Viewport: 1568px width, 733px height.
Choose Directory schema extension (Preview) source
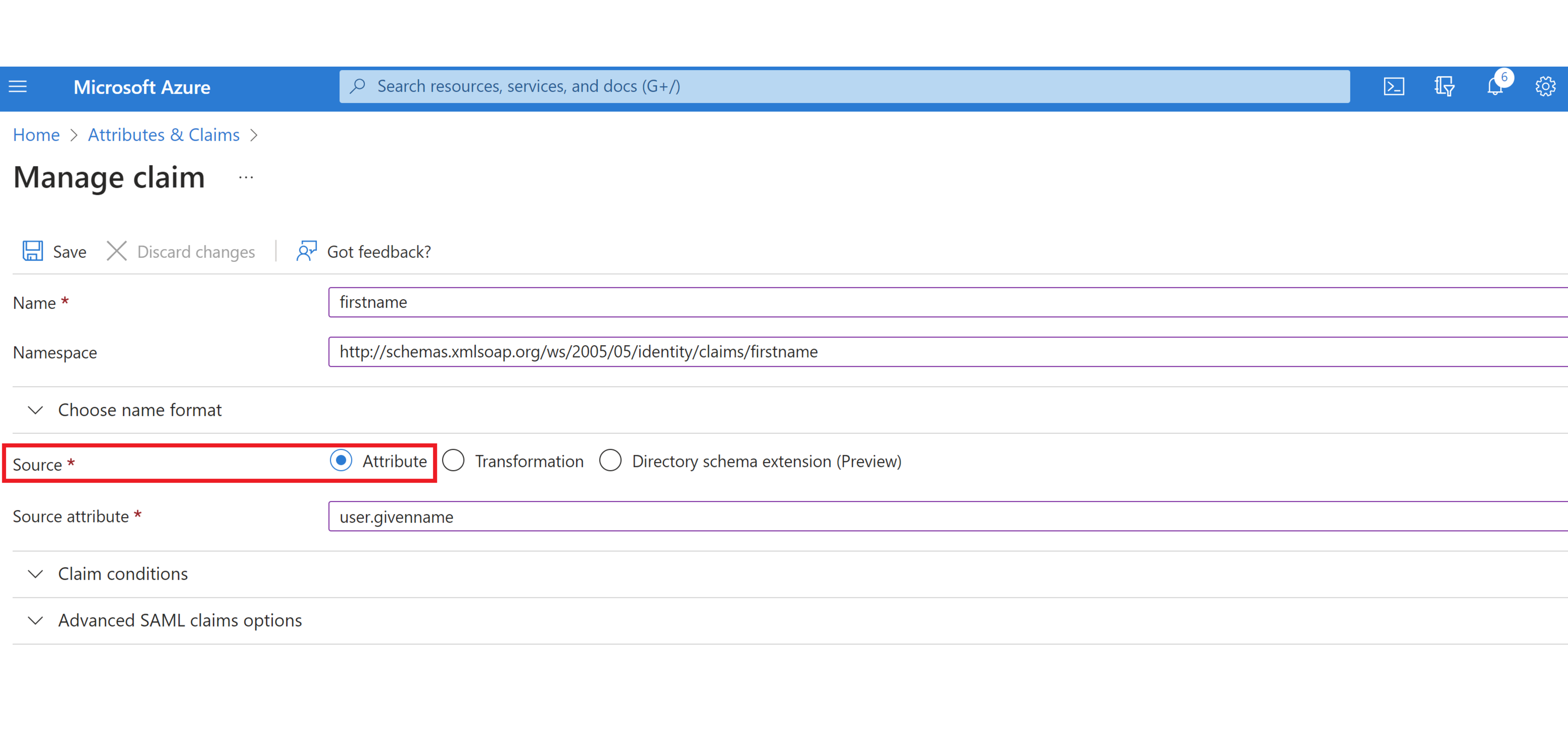610,460
